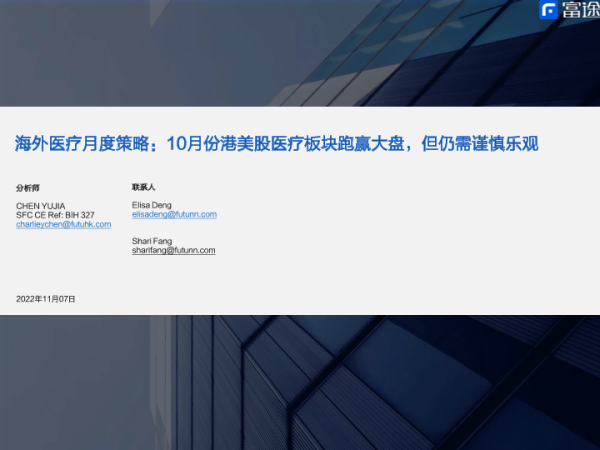Screen dimensions: 600x450
Task: Select the contact name Shari Fang
Action: 152,241
